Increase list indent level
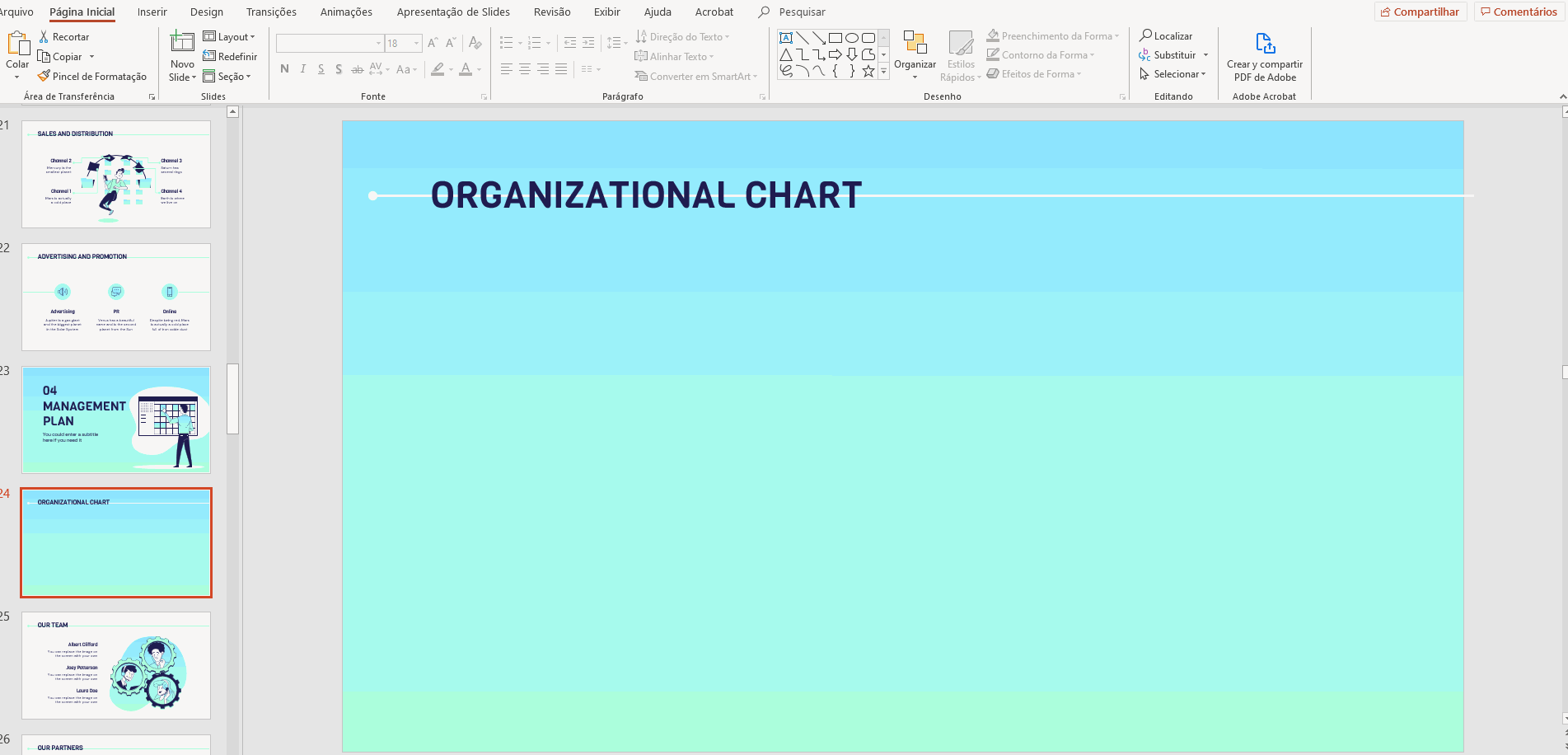 [588, 43]
